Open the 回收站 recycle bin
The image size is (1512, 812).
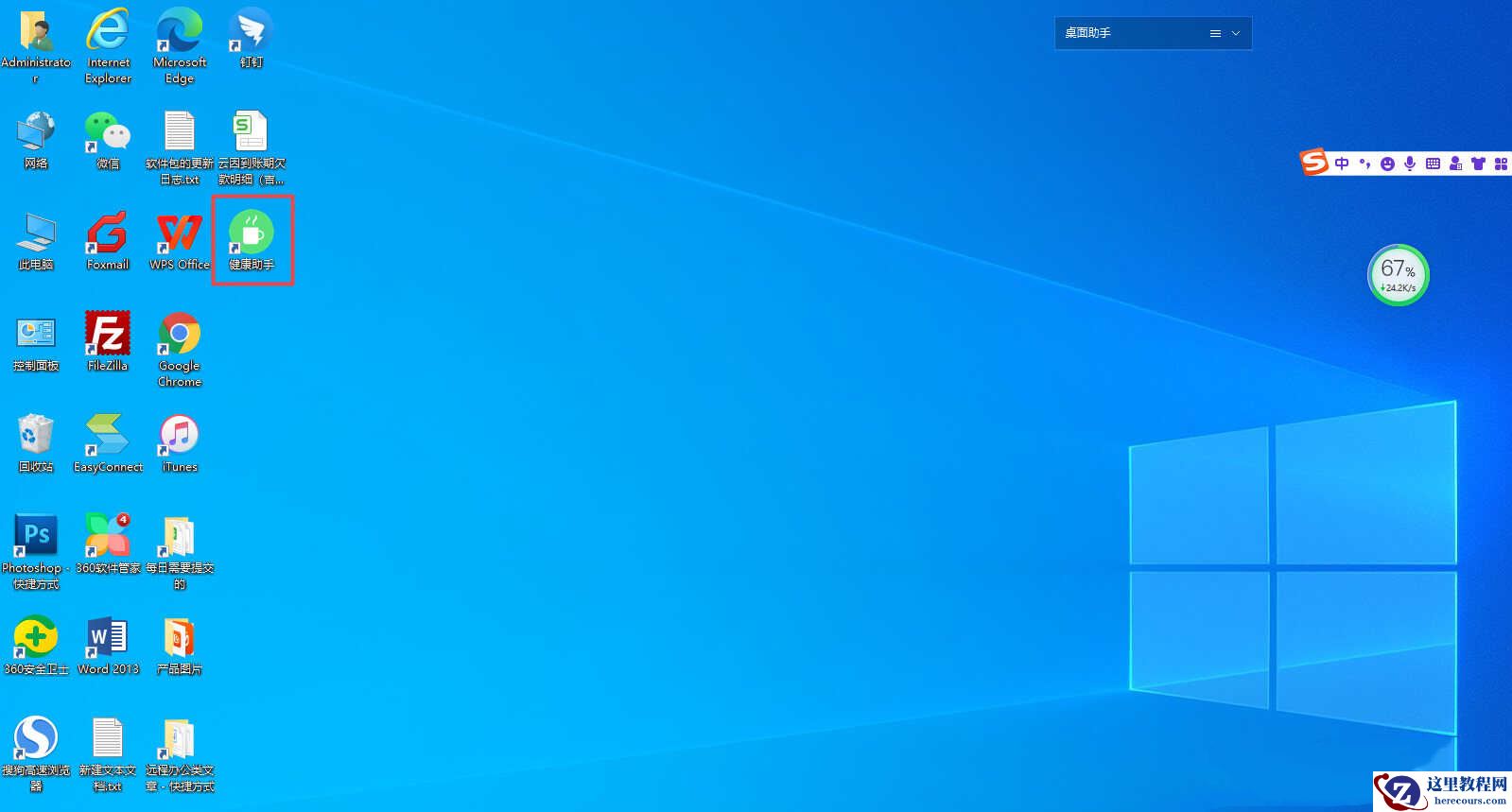coord(36,435)
